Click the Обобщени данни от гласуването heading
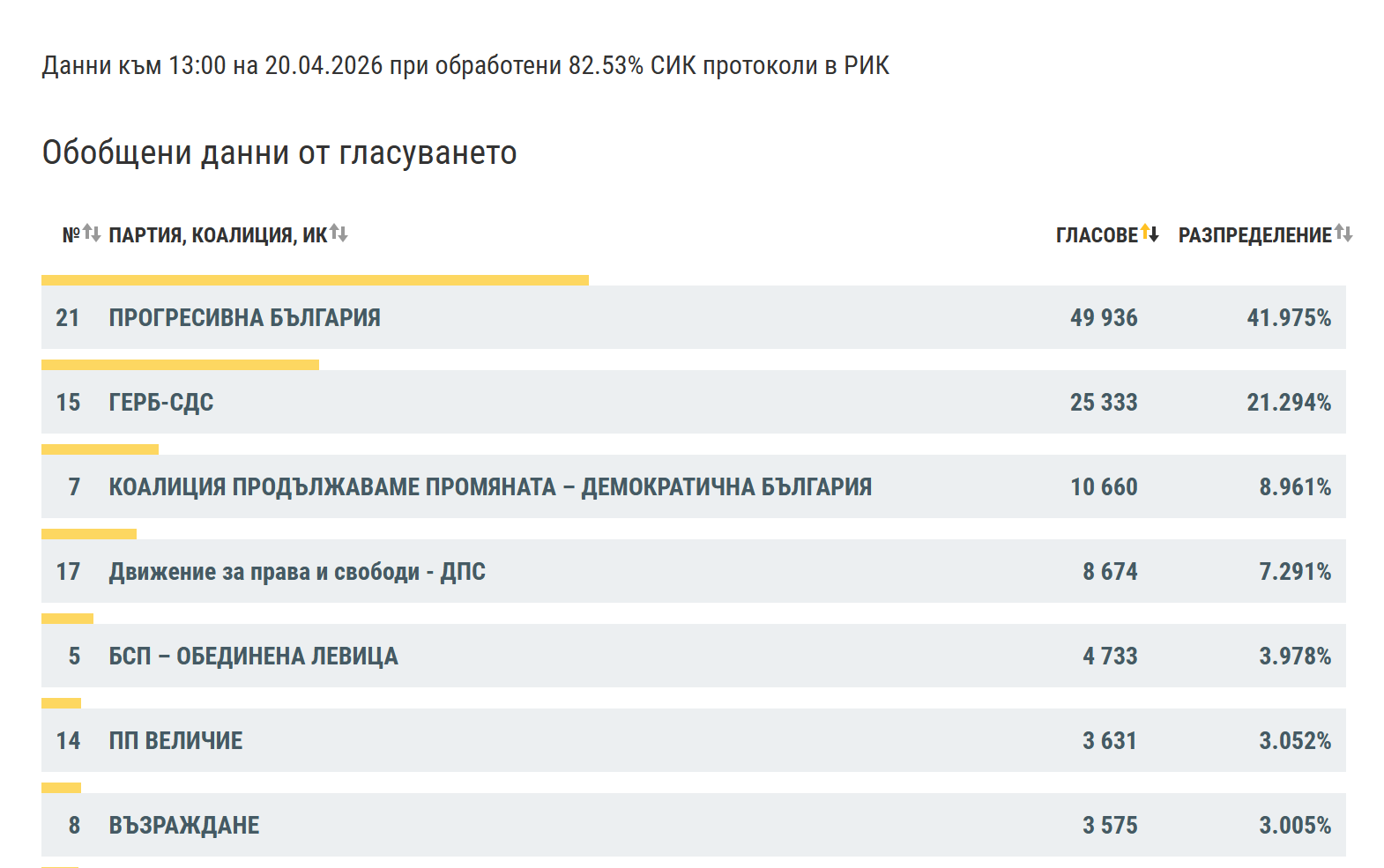The image size is (1384, 868). pyautogui.click(x=279, y=152)
